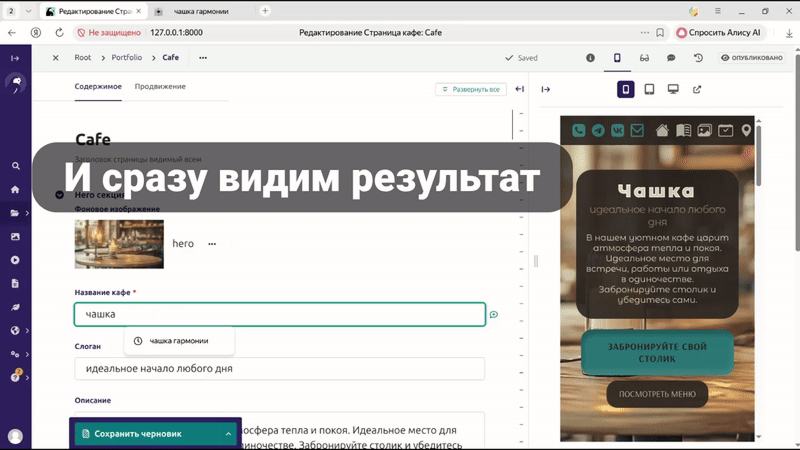The height and width of the screenshot is (450, 800).
Task: Click Cafe breadcrumb
Action: [x=170, y=58]
